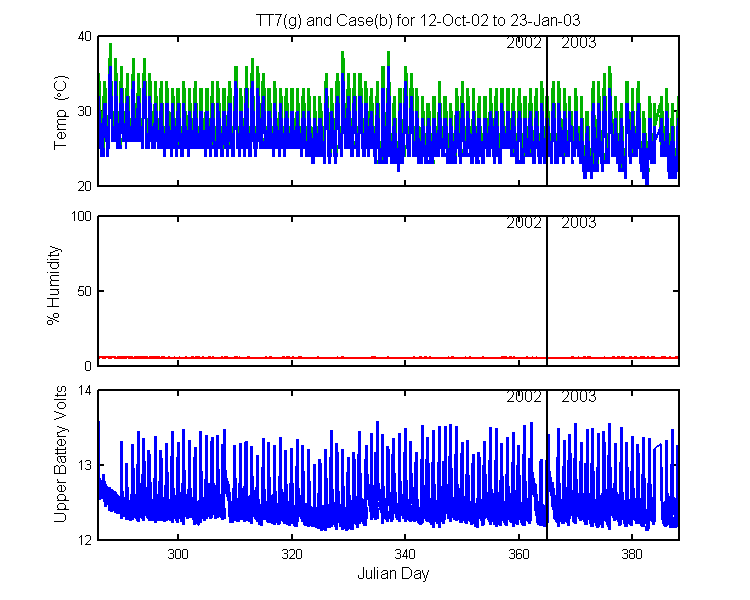Click the '340' Julian Day tick label
The image size is (750, 600).
point(405,554)
